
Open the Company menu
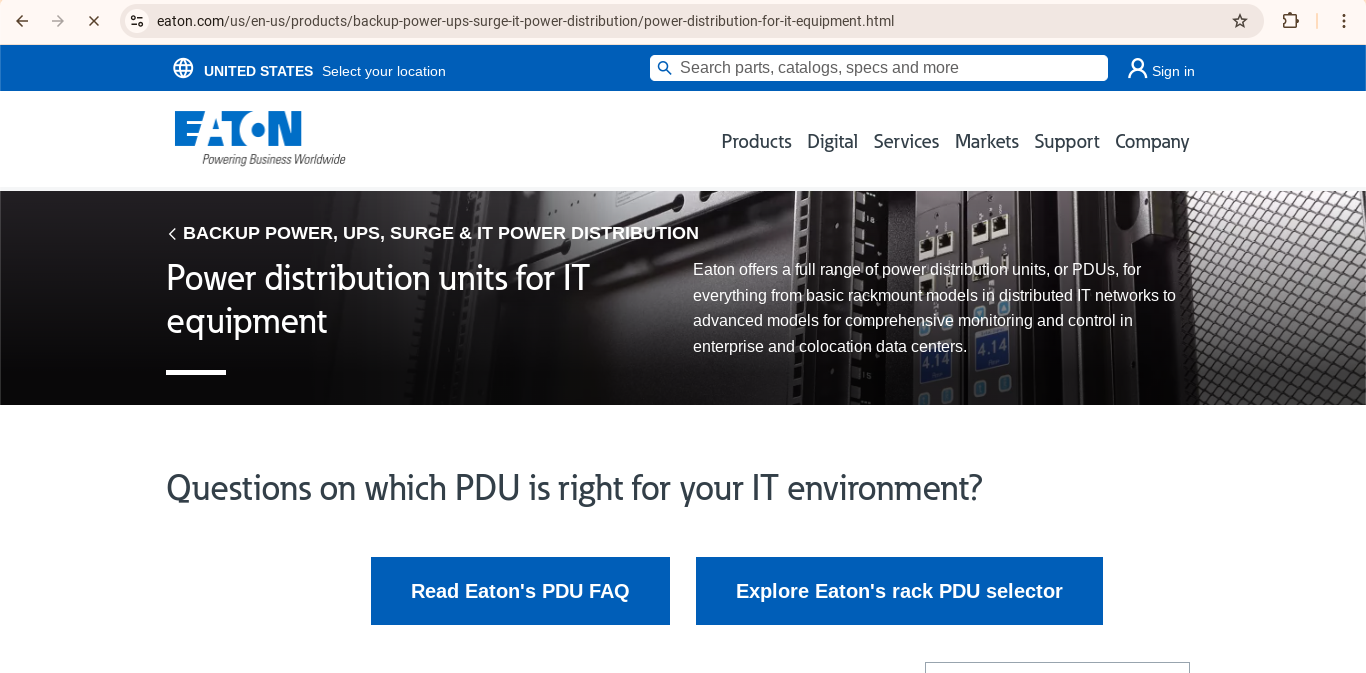pos(1152,142)
